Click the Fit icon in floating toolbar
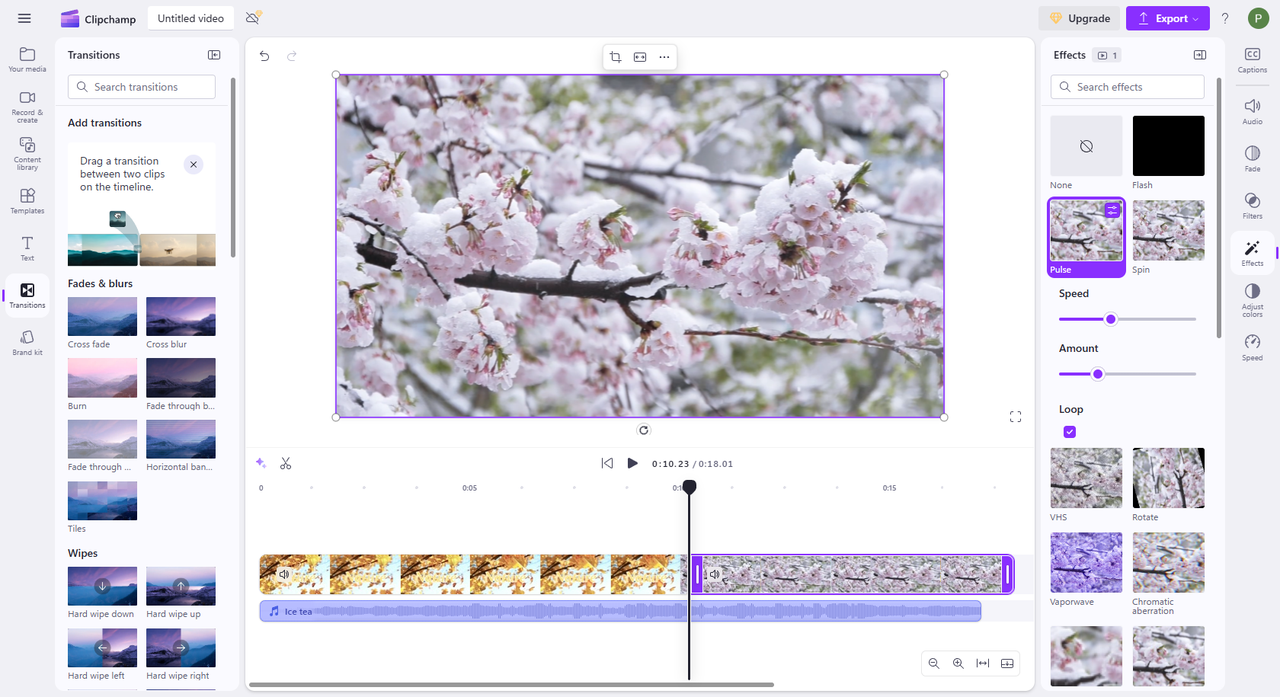Viewport: 1280px width, 697px height. click(x=640, y=57)
